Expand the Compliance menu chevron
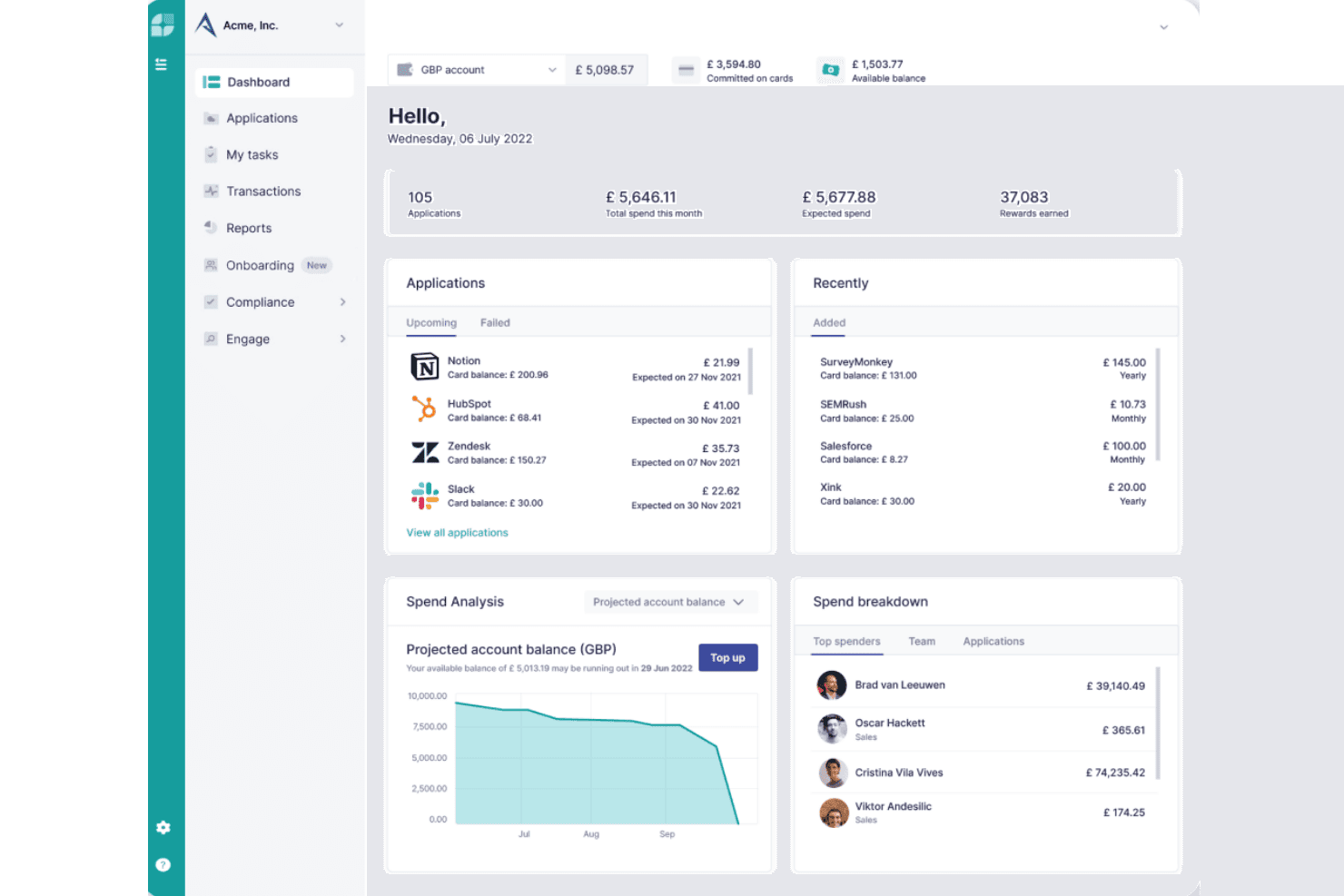This screenshot has height=896, width=1344. pyautogui.click(x=343, y=302)
